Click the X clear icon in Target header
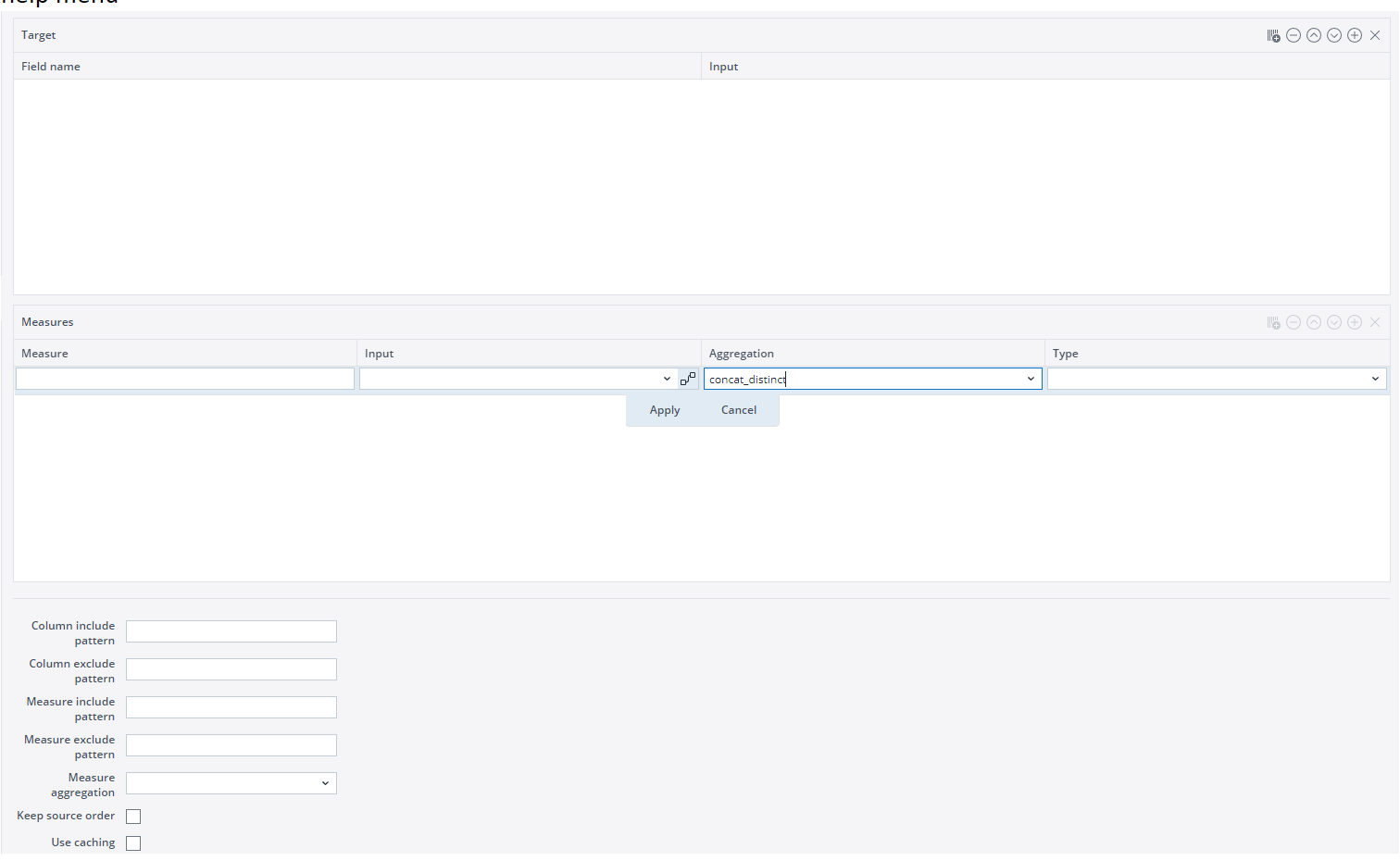 click(1375, 35)
